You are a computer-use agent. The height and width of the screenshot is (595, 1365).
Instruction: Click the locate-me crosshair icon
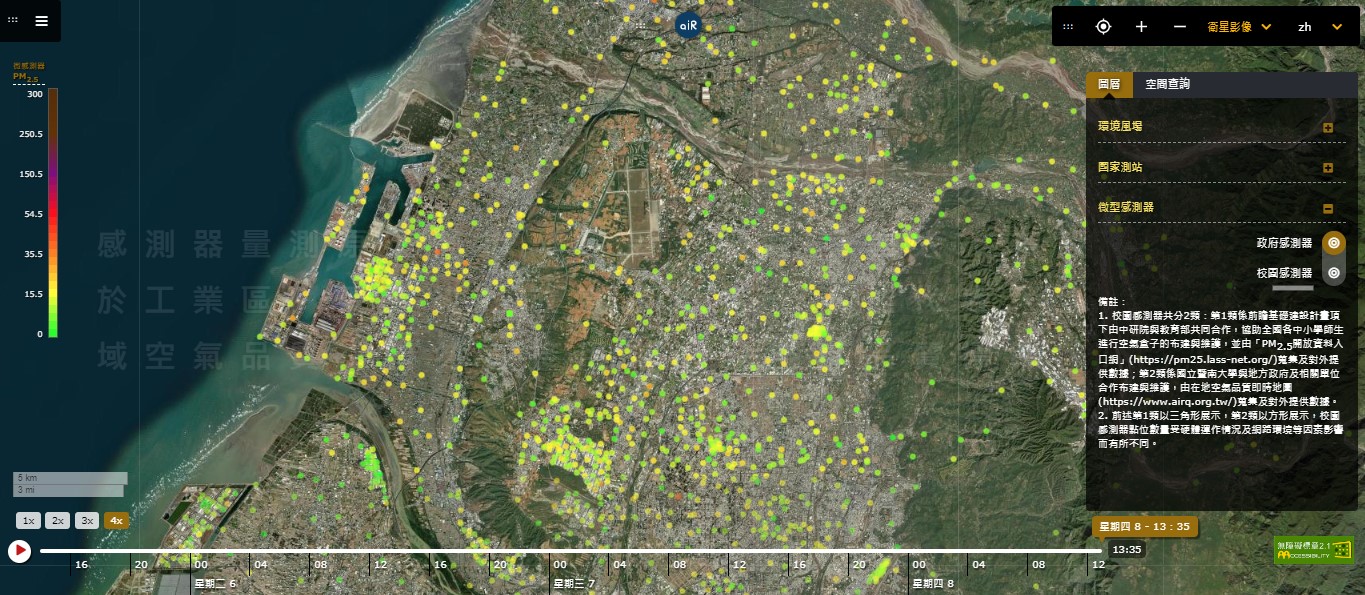pyautogui.click(x=1103, y=27)
